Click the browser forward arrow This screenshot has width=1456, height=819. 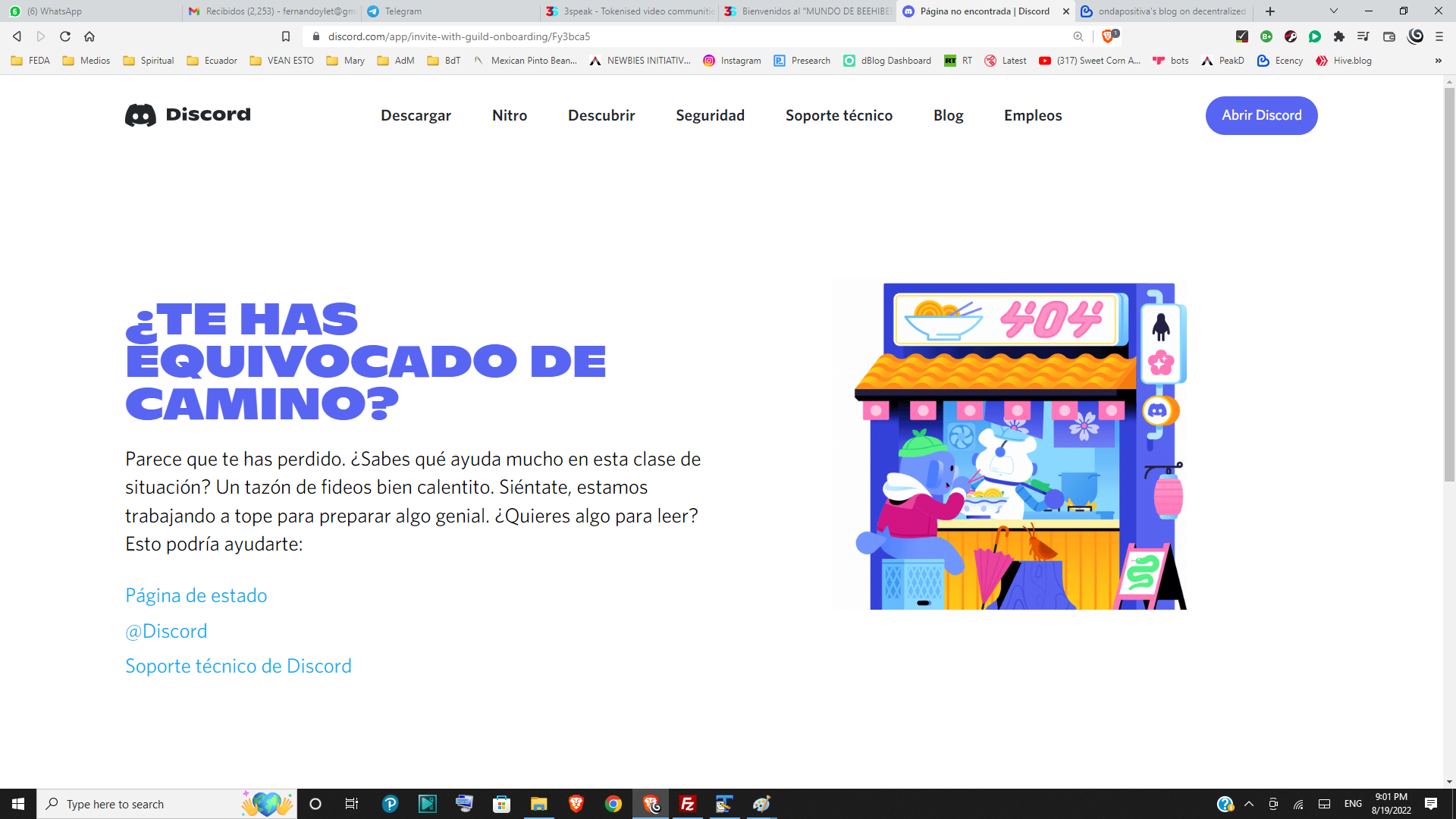(41, 36)
